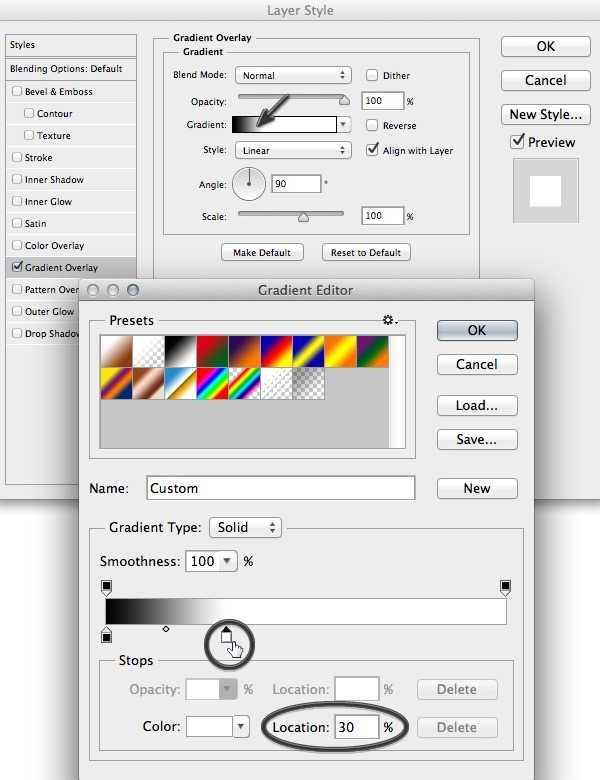Click the stop Color swatch
The width and height of the screenshot is (600, 780).
(210, 727)
